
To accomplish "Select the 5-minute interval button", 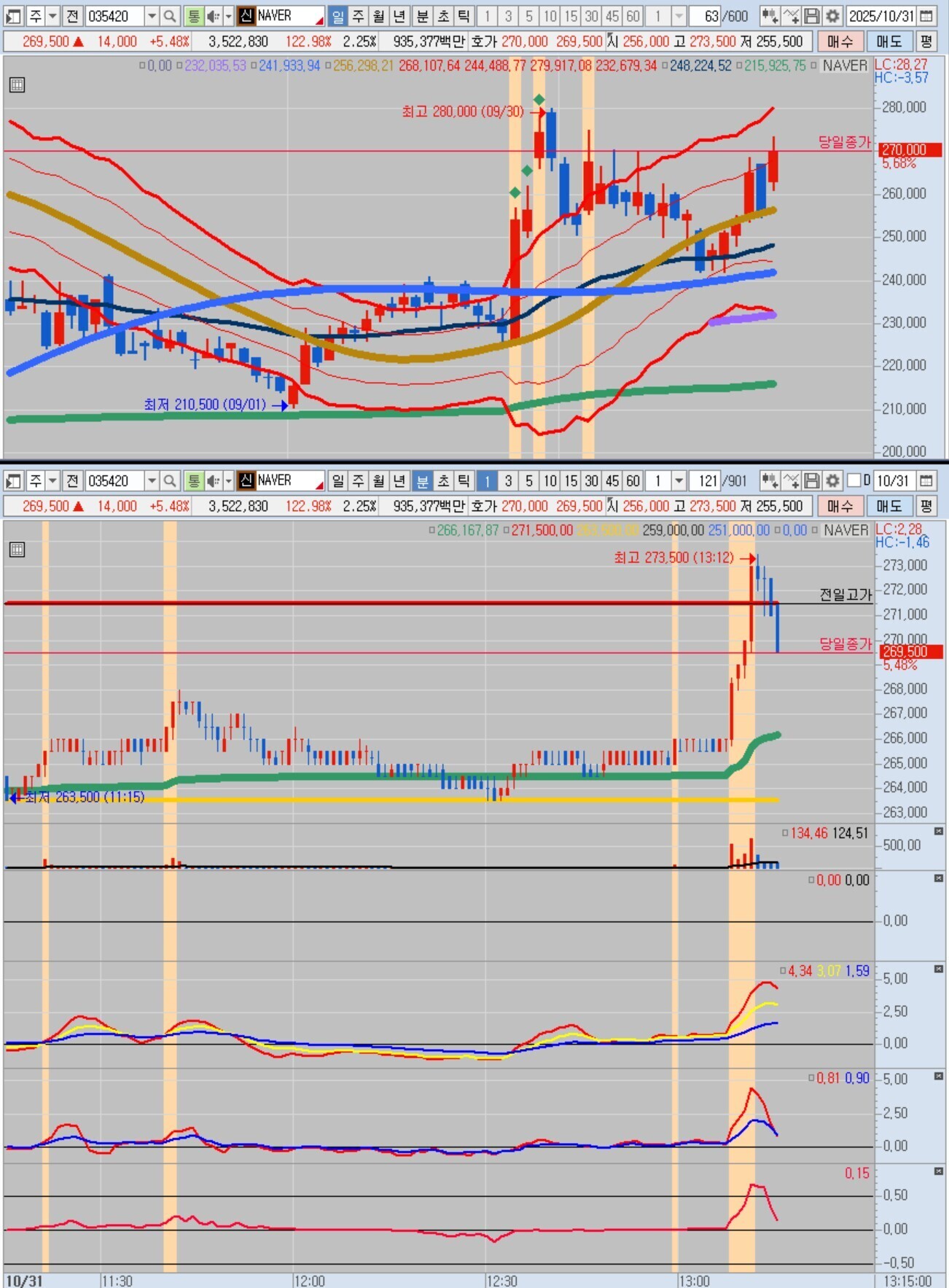I will coord(529,481).
